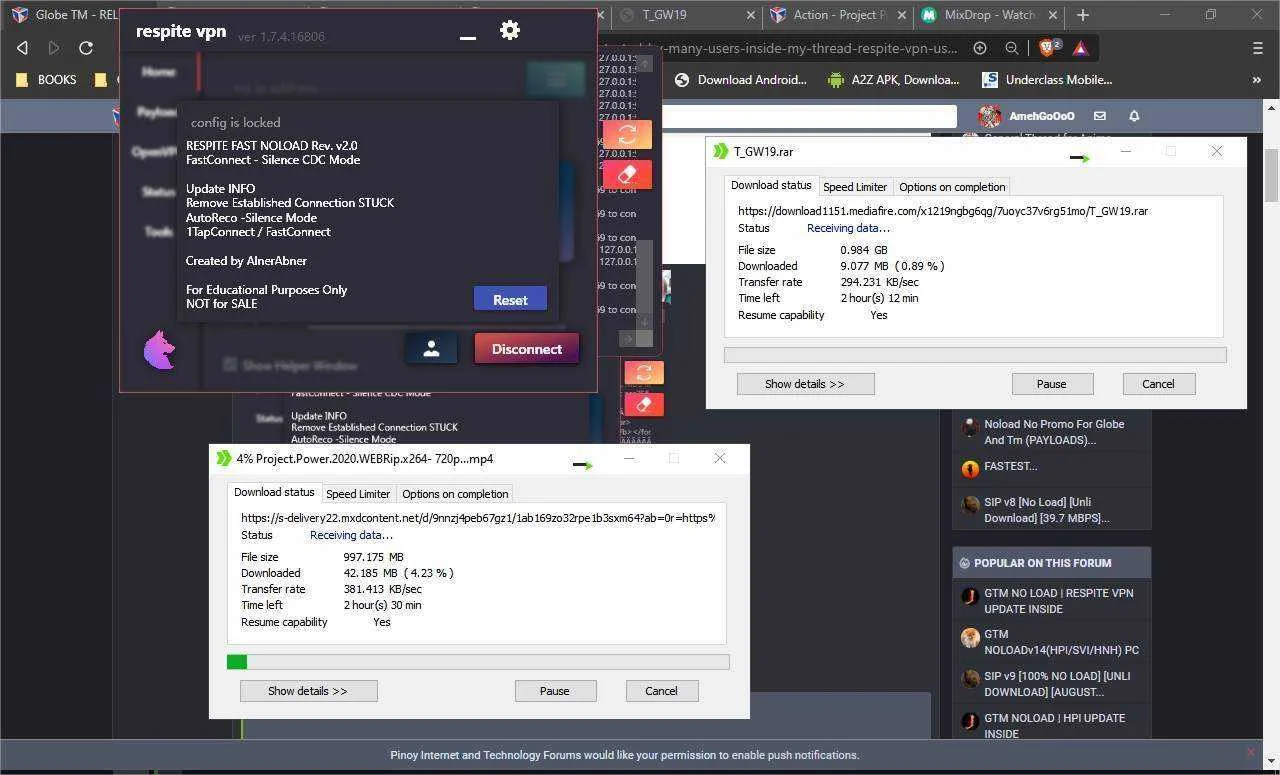1280x775 pixels.
Task: Close the Action - Project browser tab
Action: 902,15
